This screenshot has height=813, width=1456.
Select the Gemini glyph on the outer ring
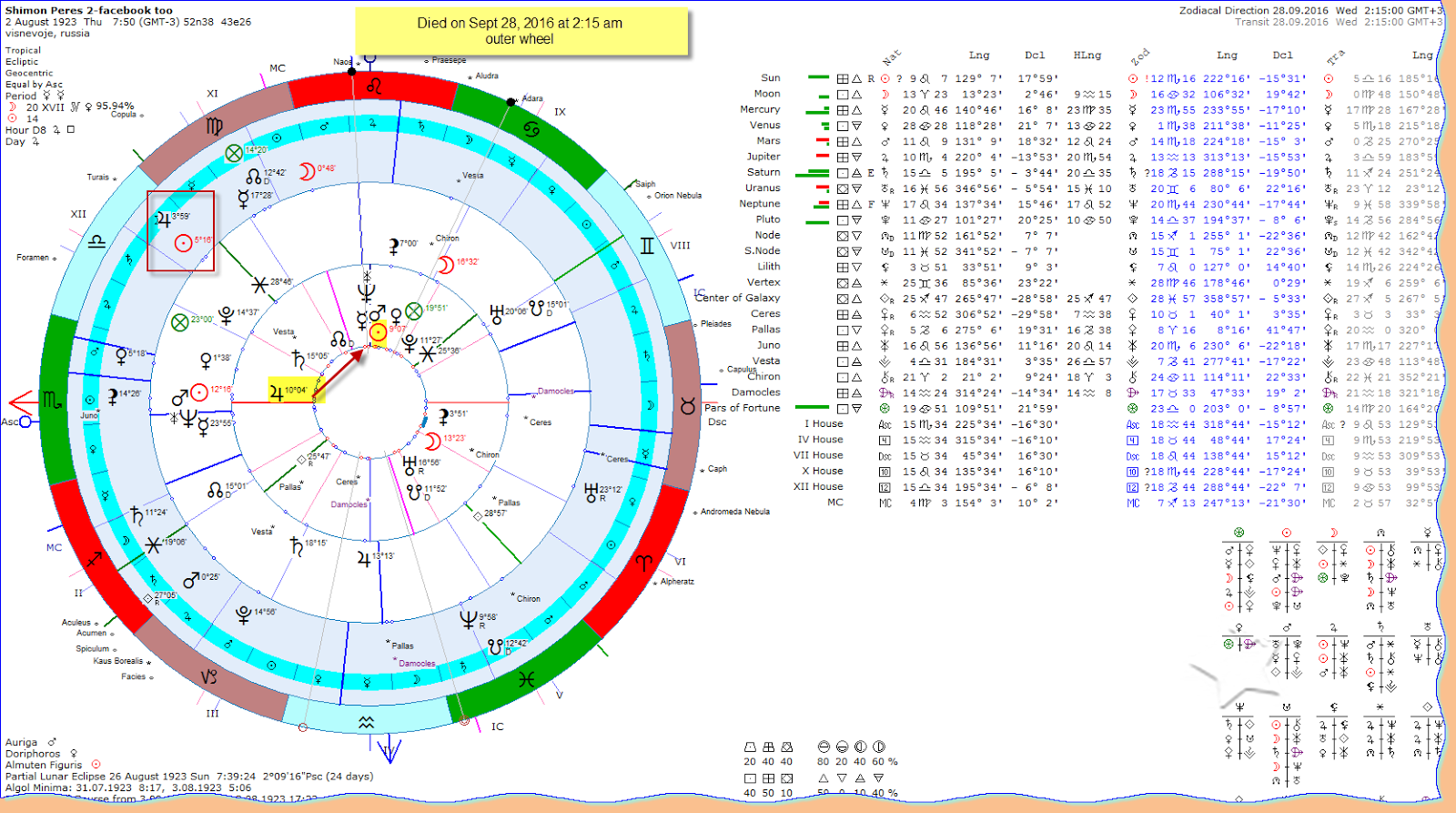[x=648, y=246]
